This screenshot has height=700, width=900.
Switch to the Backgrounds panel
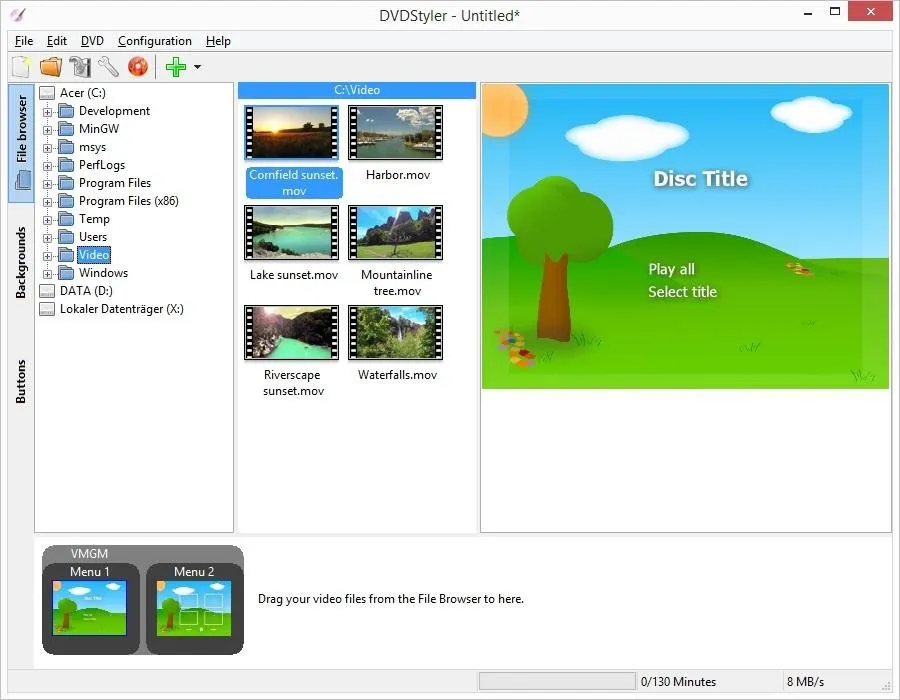pos(19,250)
